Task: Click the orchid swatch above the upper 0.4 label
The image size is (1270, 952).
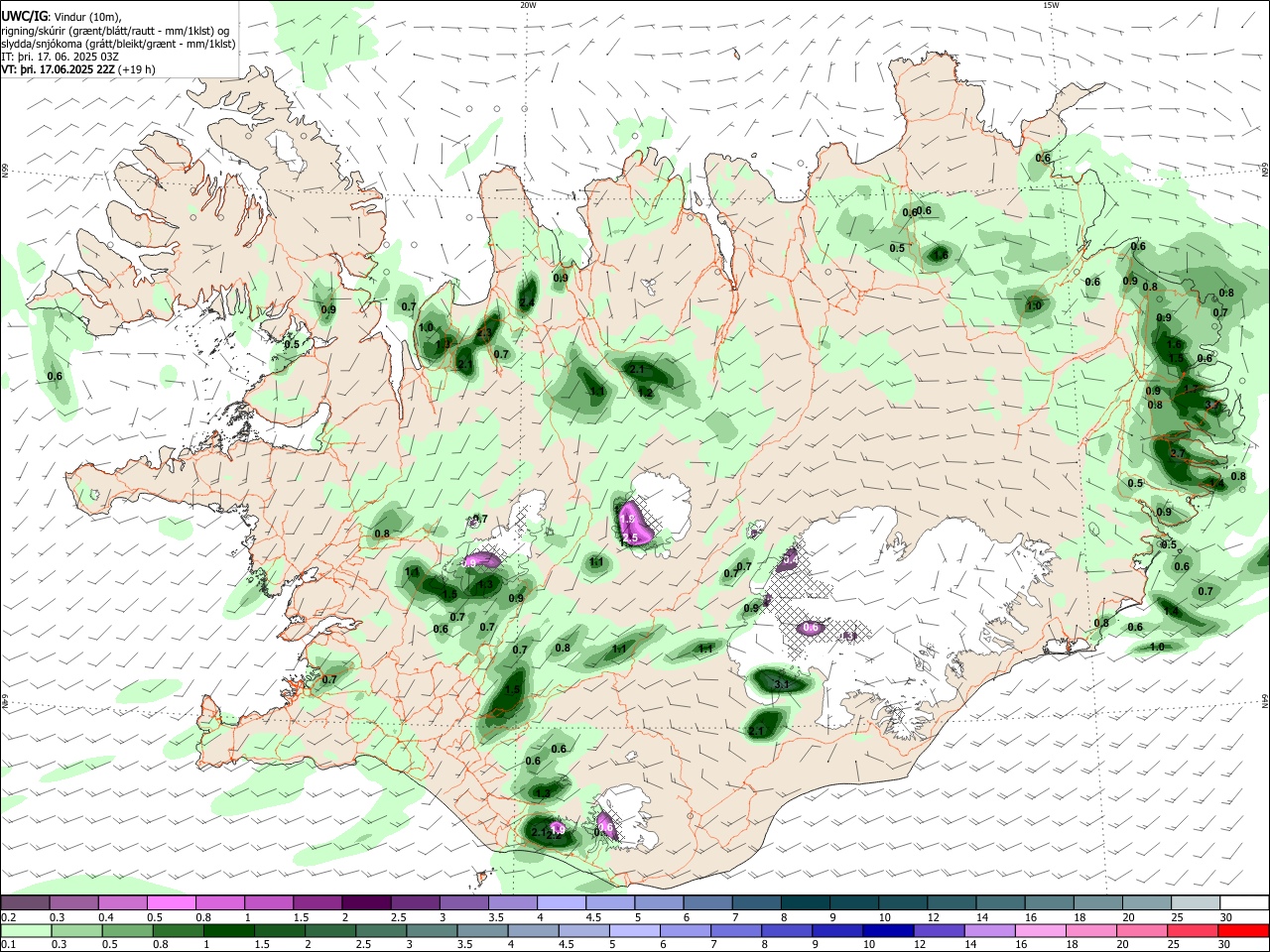Action: 122,902
